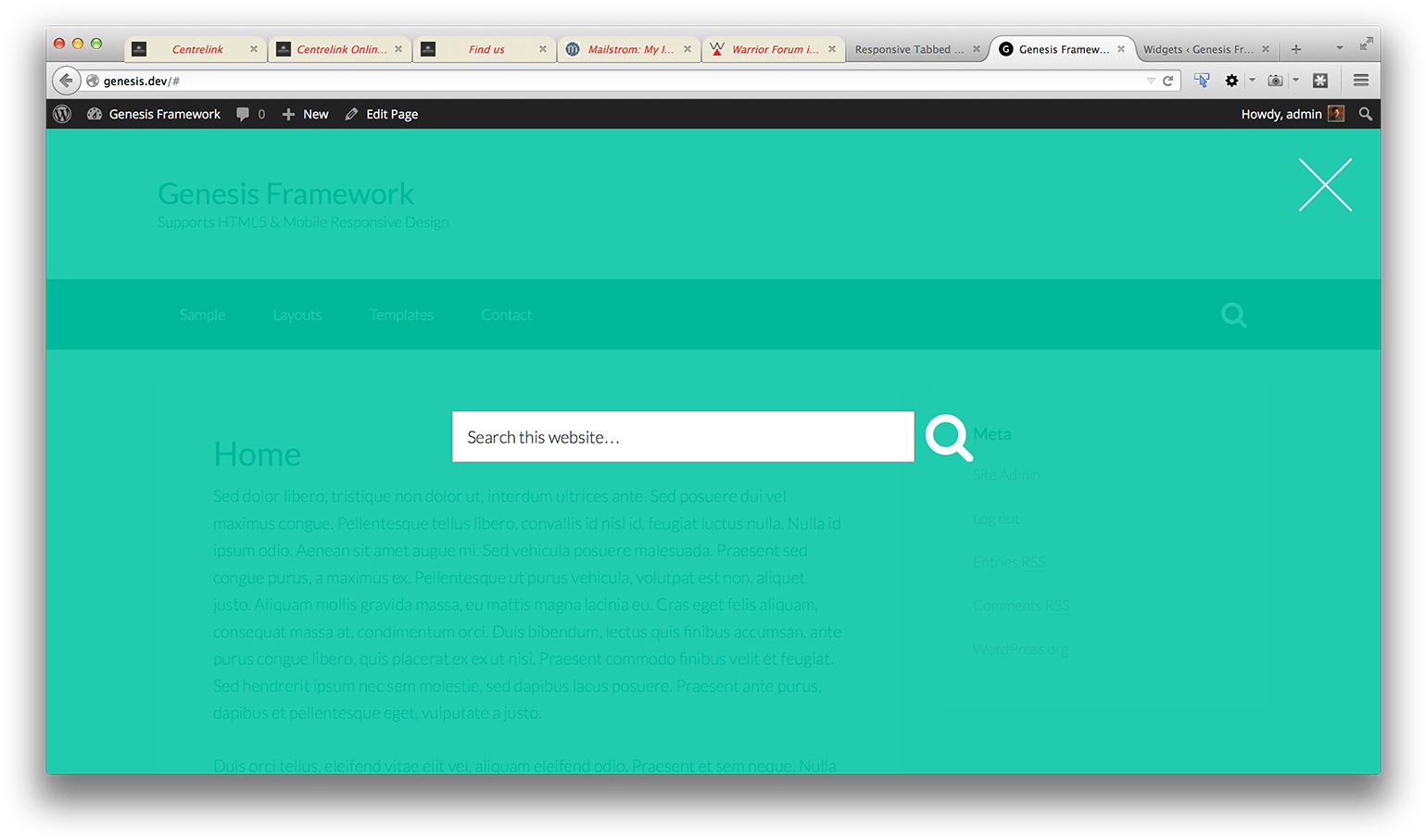Open a new browser tab with plus
This screenshot has height=840, width=1426.
(1296, 49)
